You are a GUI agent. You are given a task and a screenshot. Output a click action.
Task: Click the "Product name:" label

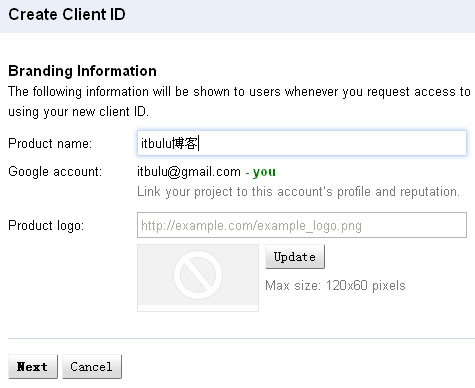click(50, 143)
